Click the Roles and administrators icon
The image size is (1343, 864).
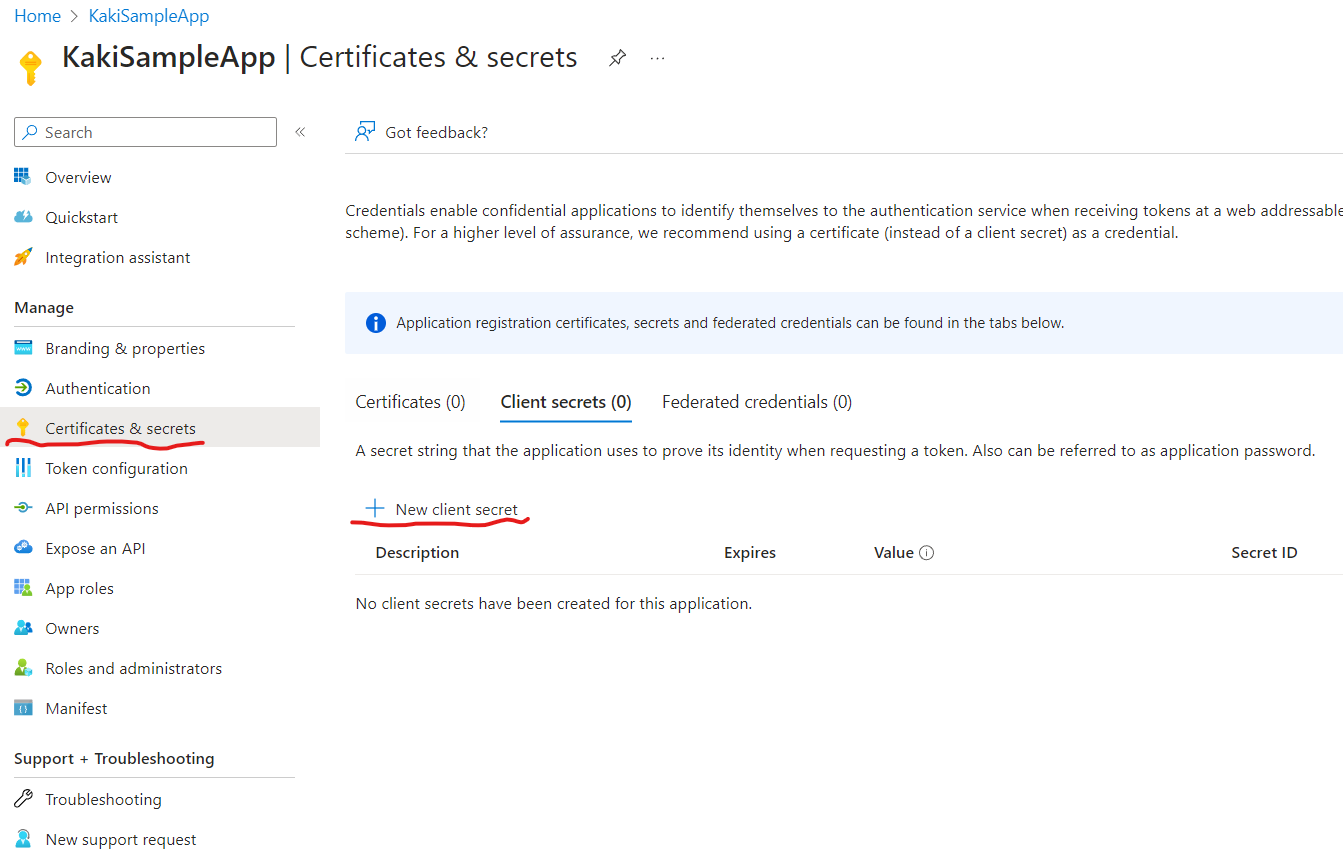(23, 668)
